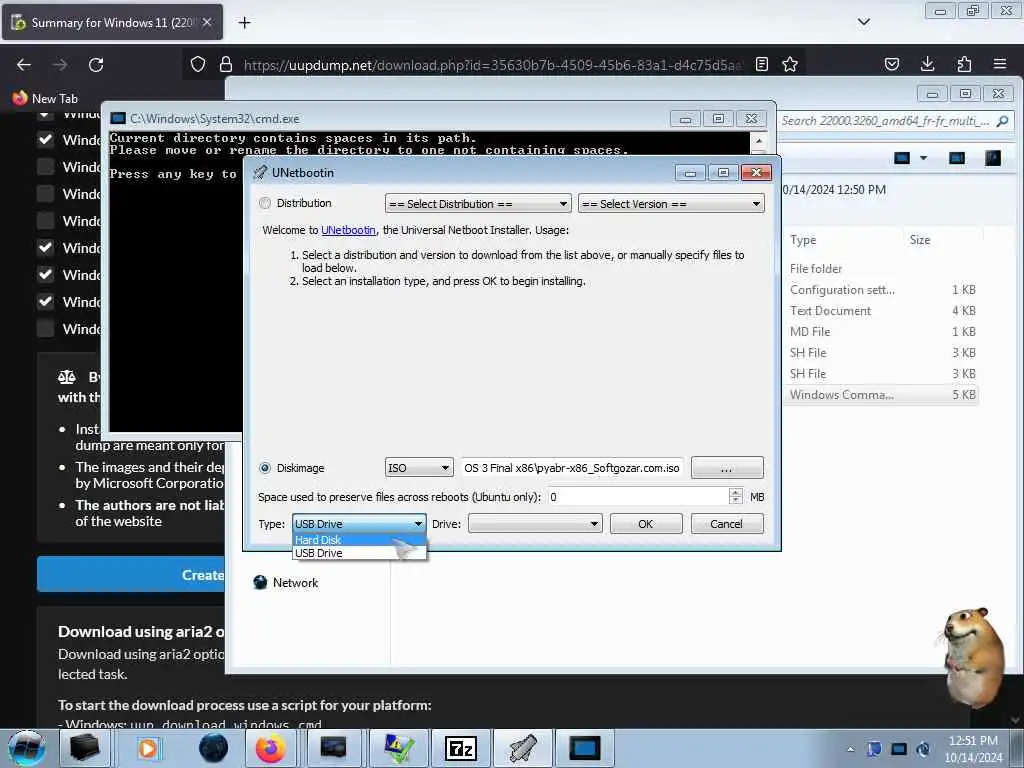
Task: Click Explorer change view icon
Action: [x=902, y=158]
